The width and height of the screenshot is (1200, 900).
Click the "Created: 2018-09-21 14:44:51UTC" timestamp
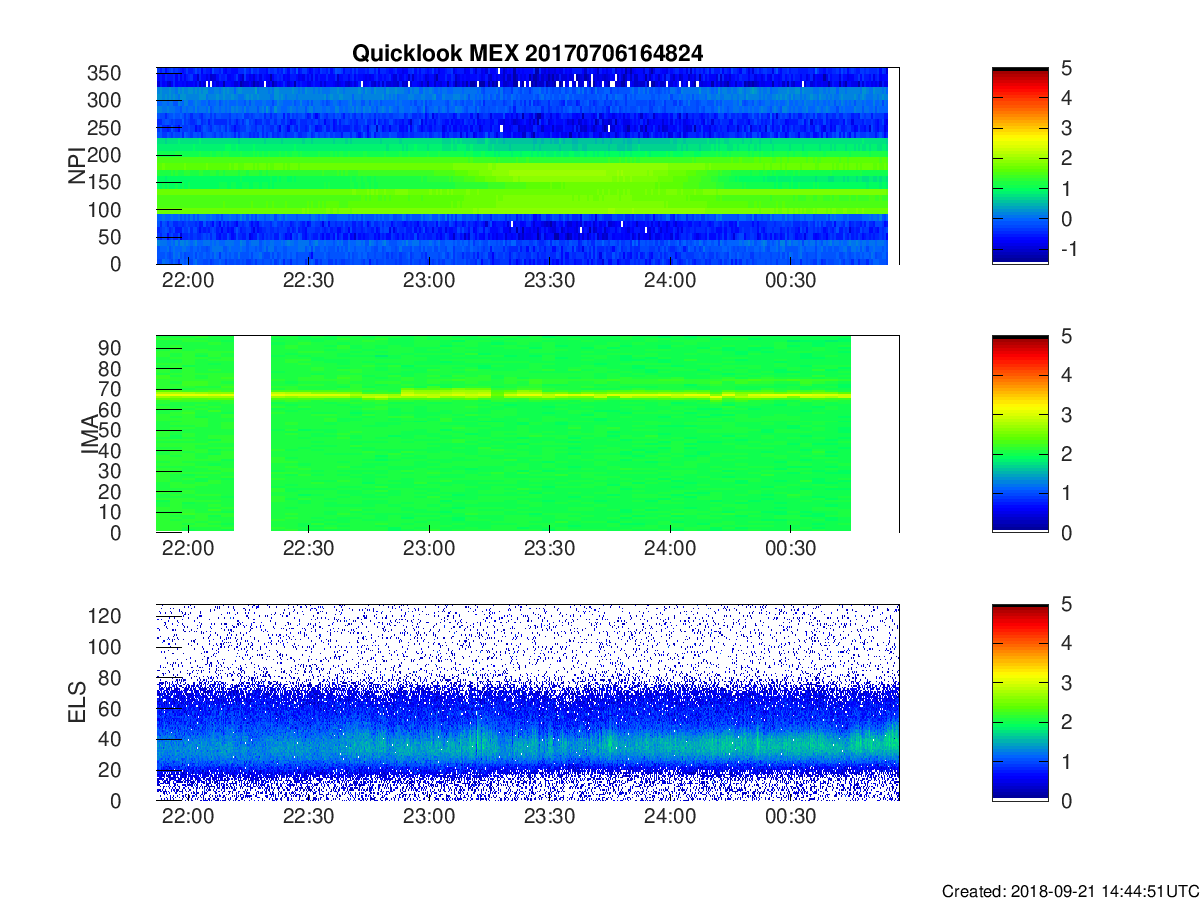click(1070, 890)
